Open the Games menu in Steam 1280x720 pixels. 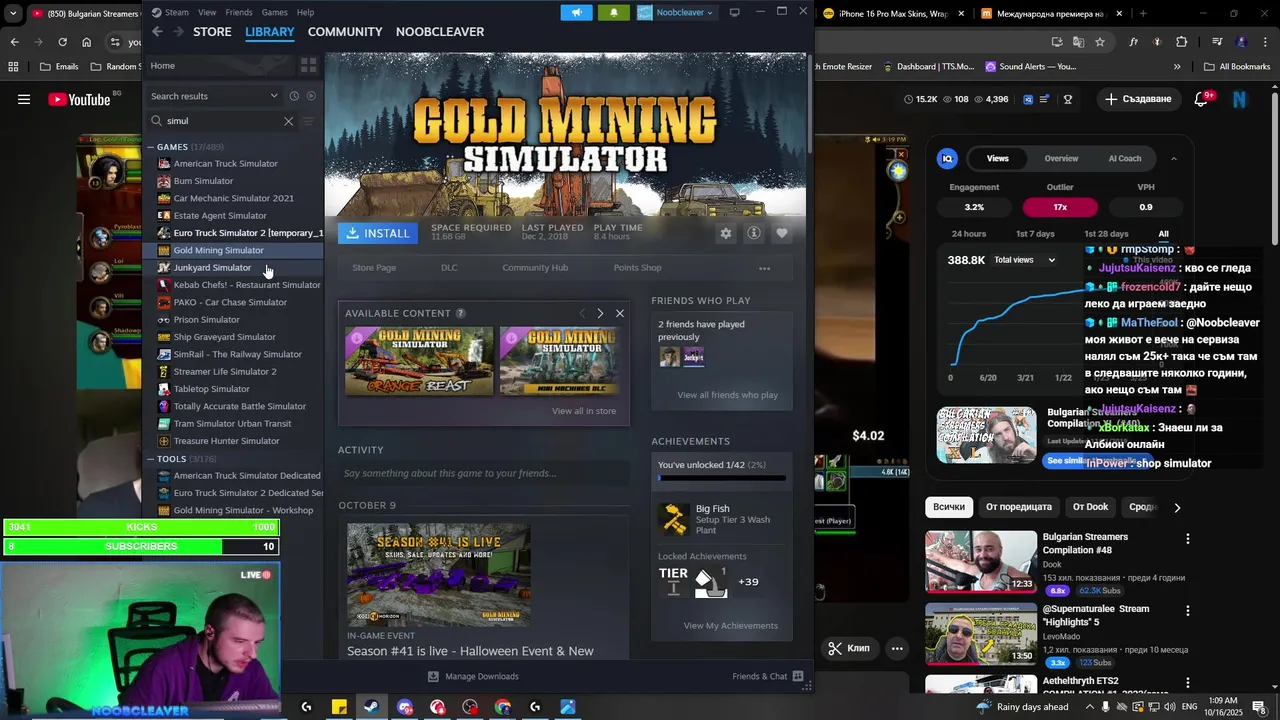[x=275, y=12]
